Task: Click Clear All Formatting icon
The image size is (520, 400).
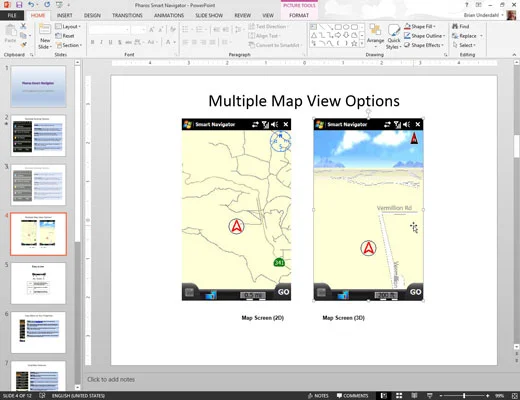Action: click(173, 30)
